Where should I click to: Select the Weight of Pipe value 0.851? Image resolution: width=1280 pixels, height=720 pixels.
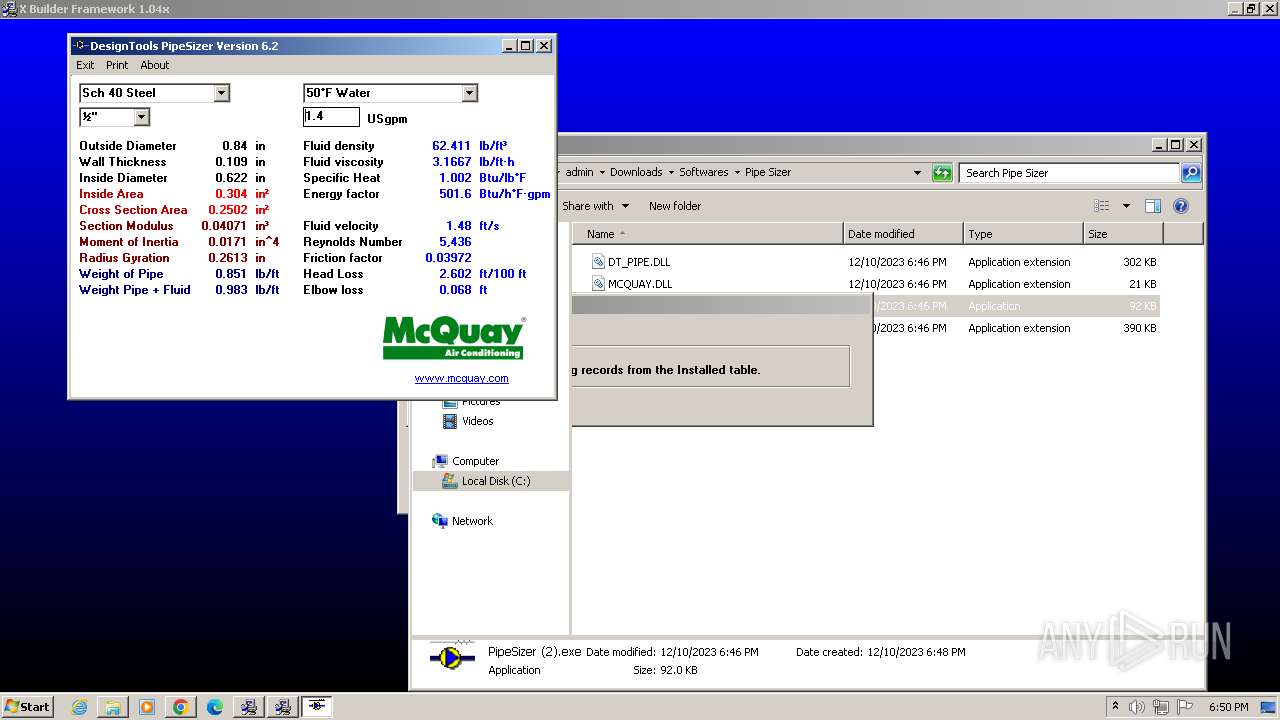point(231,274)
